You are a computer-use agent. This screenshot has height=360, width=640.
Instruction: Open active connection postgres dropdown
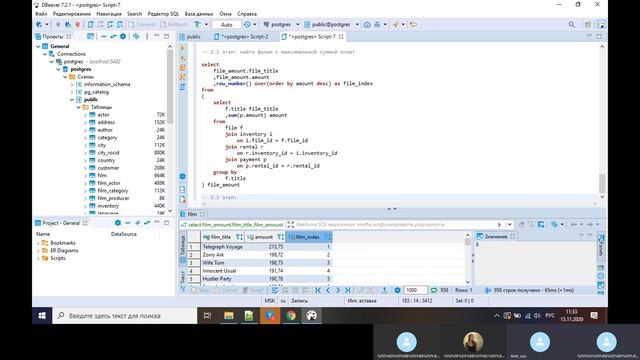pyautogui.click(x=298, y=24)
